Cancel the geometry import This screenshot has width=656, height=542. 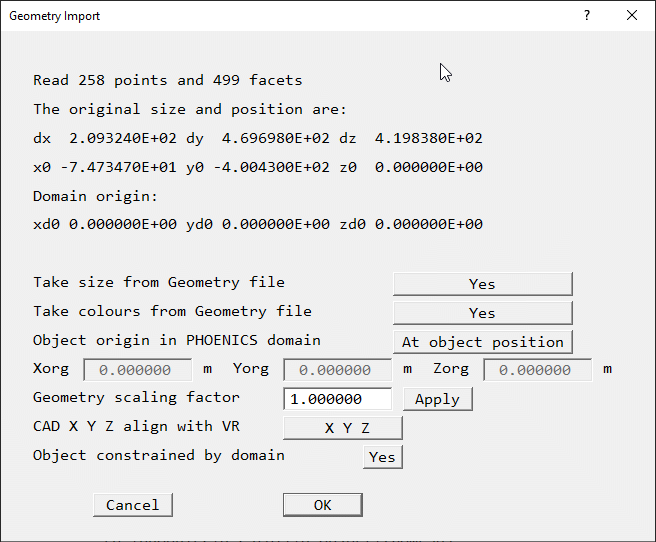(x=132, y=505)
